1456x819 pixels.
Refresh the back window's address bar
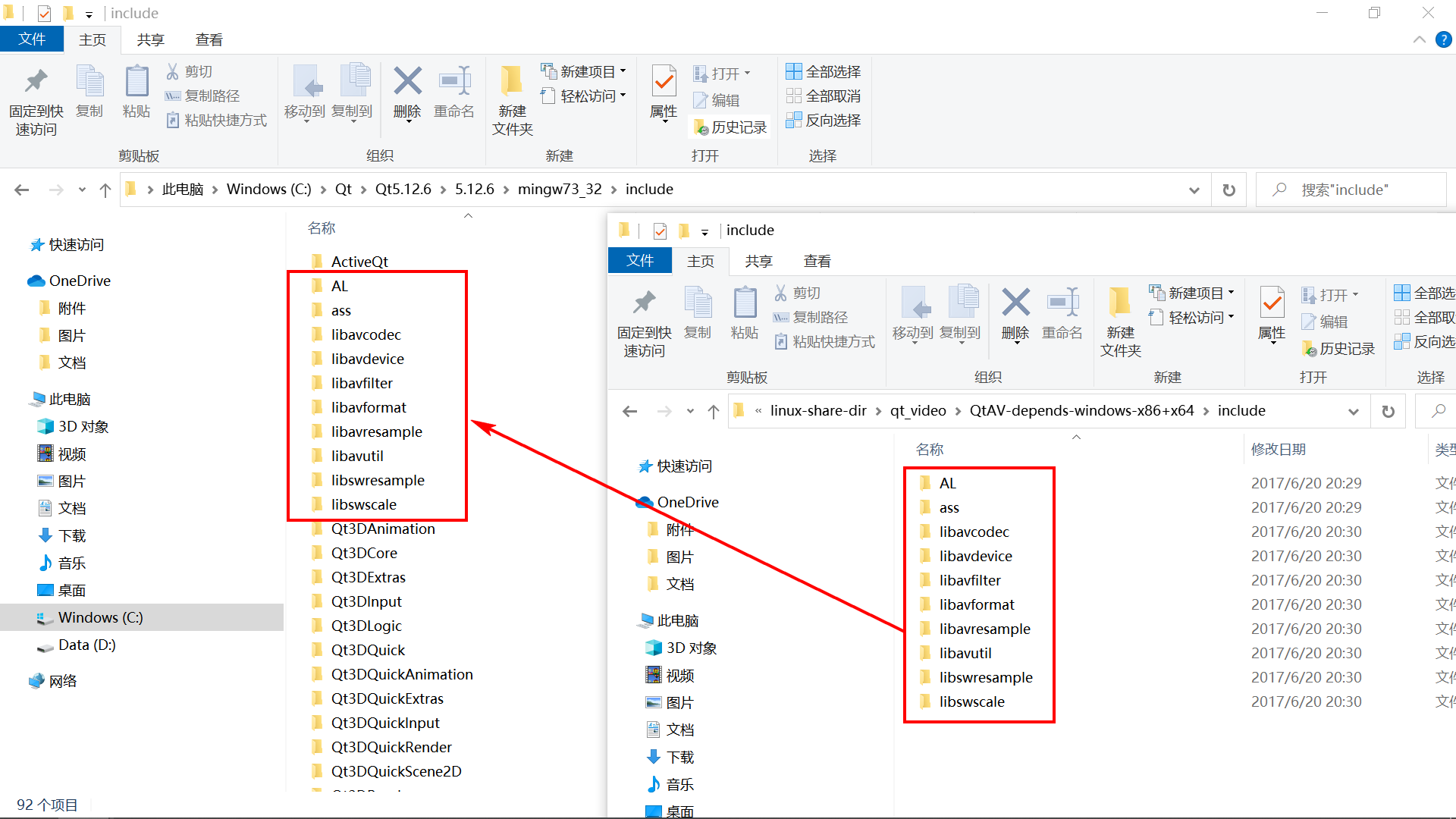tap(1228, 190)
